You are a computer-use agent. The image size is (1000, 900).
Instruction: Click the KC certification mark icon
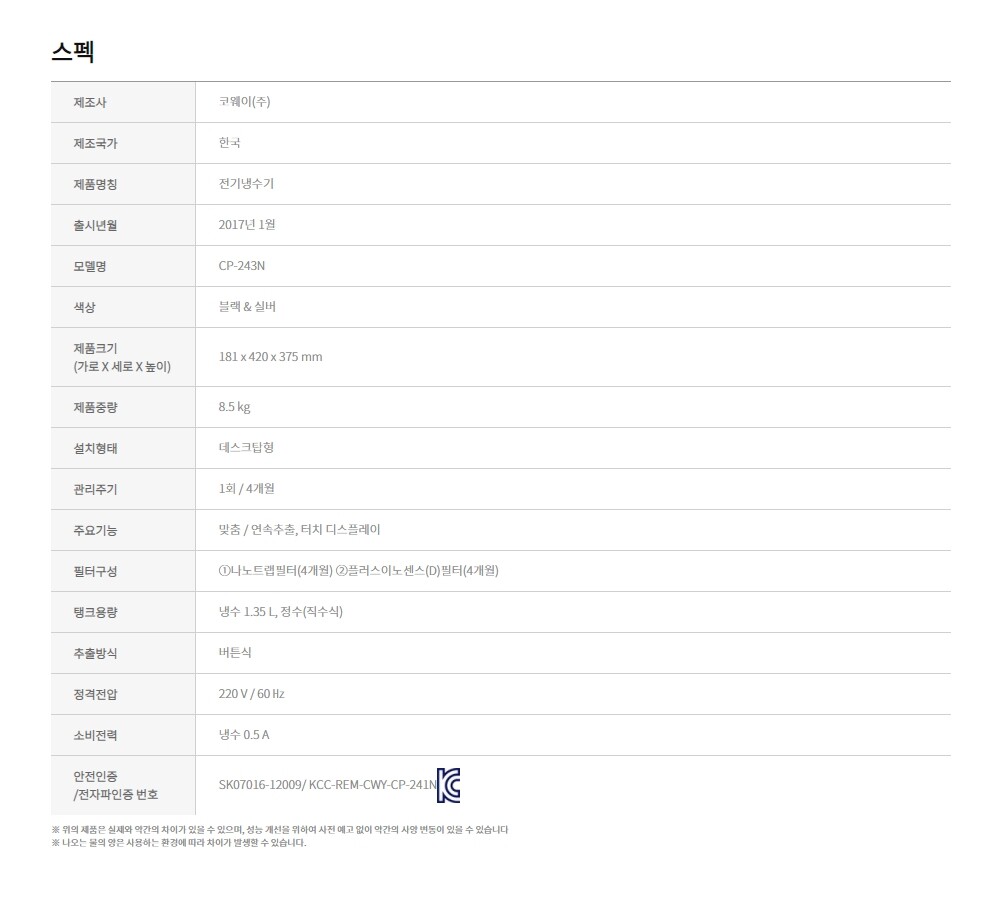tap(449, 786)
